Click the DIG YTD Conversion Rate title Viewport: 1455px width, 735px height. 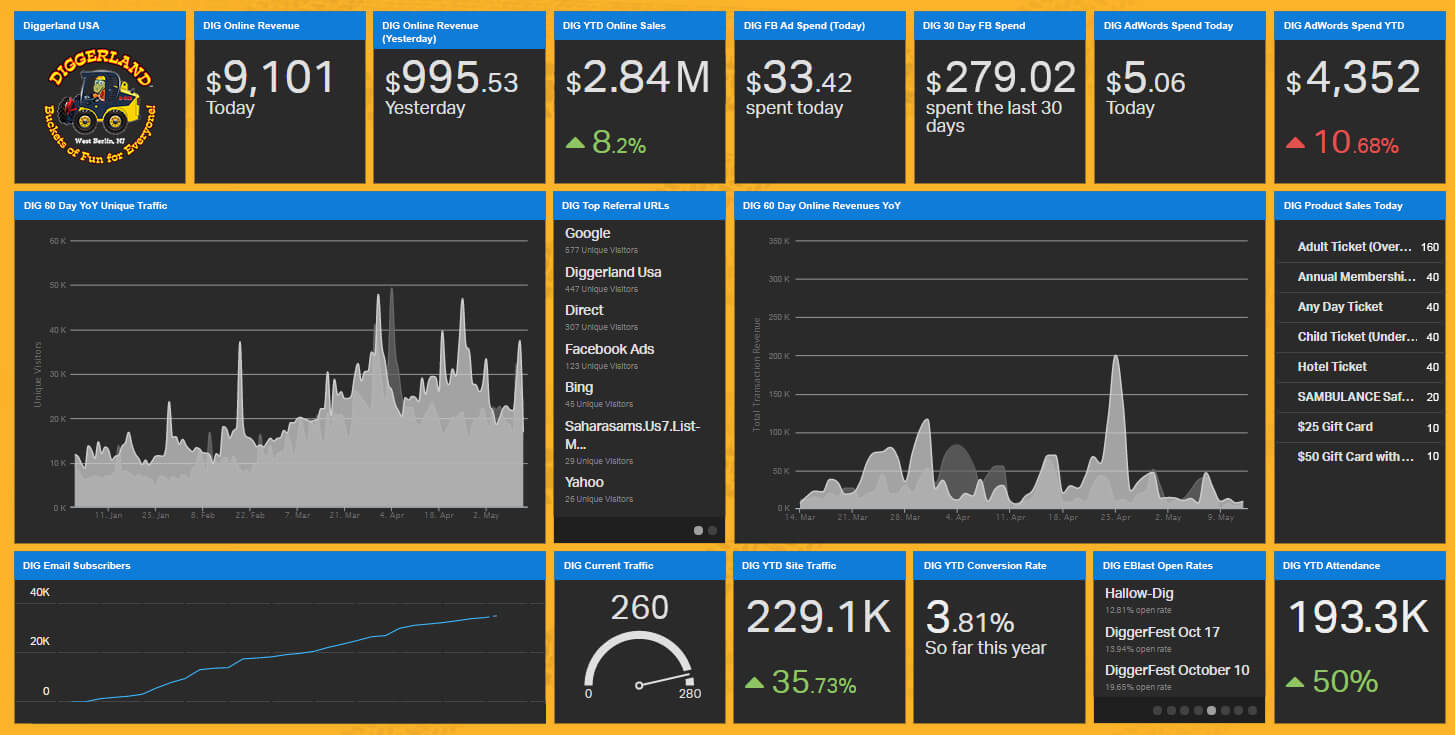(x=985, y=566)
